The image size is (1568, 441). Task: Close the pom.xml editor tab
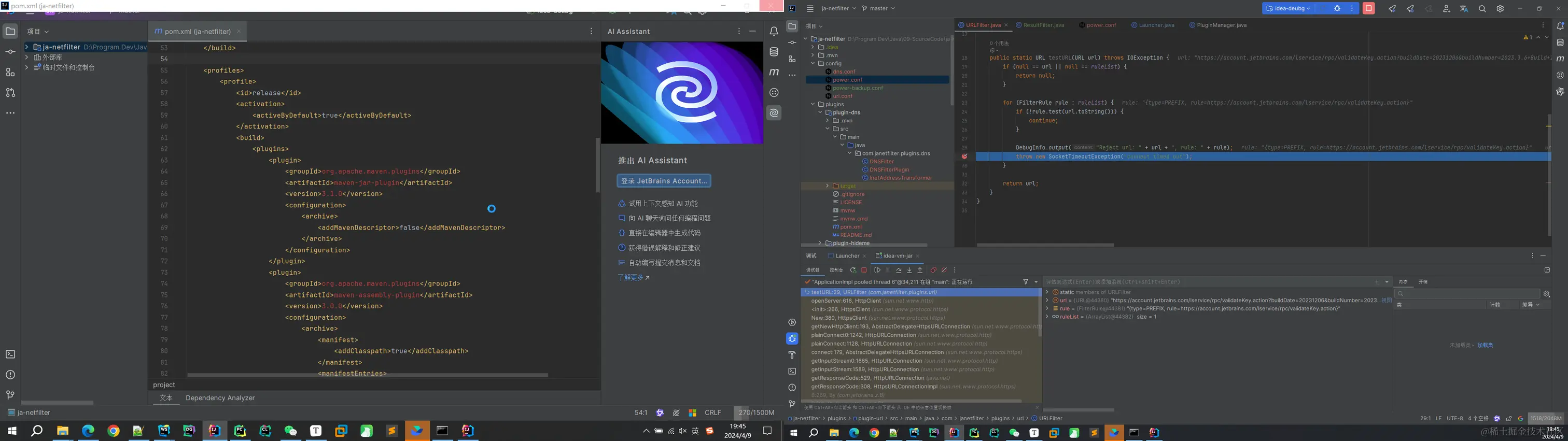(239, 32)
